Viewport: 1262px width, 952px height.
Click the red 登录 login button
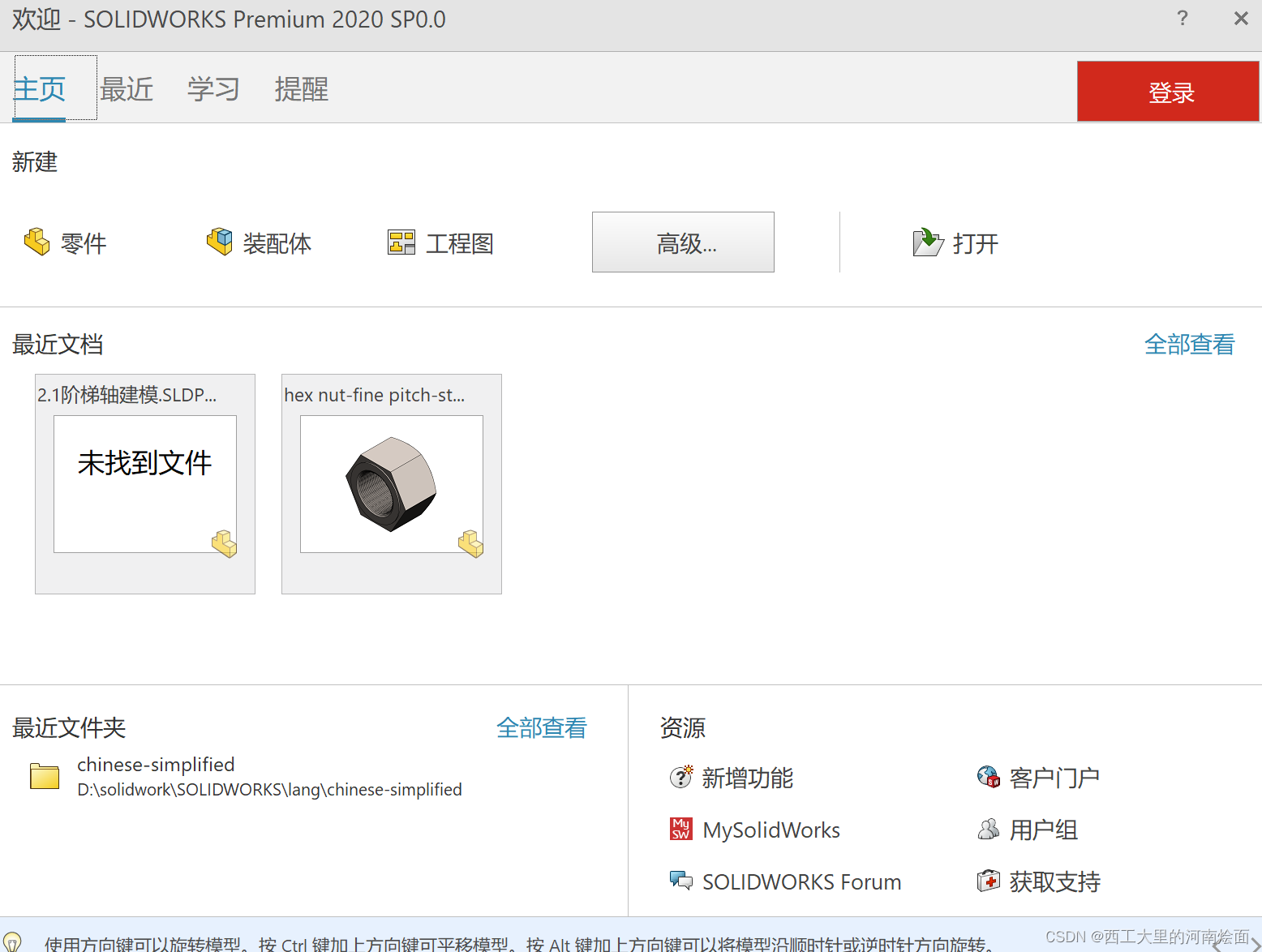(x=1168, y=92)
